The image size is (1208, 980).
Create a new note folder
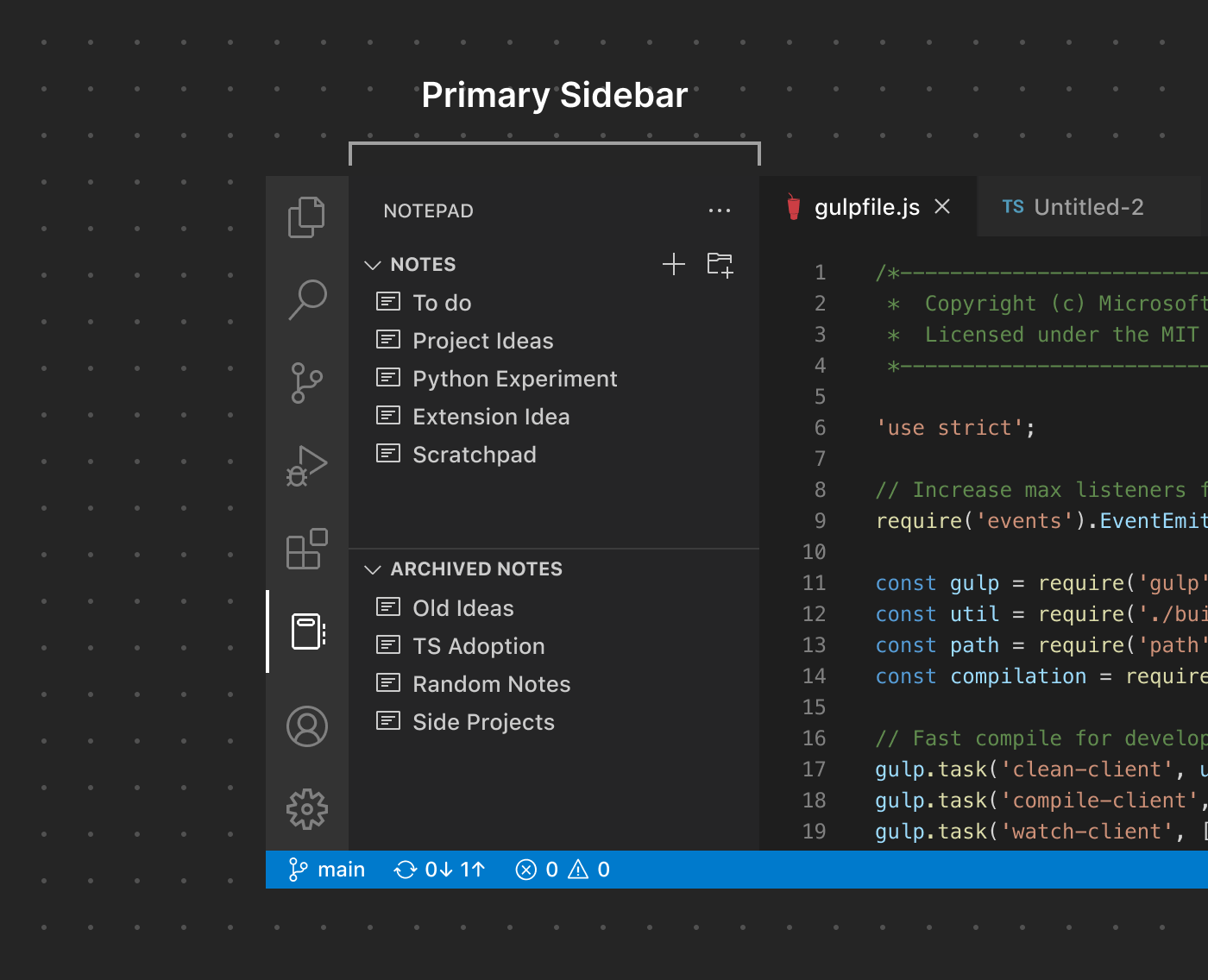720,264
